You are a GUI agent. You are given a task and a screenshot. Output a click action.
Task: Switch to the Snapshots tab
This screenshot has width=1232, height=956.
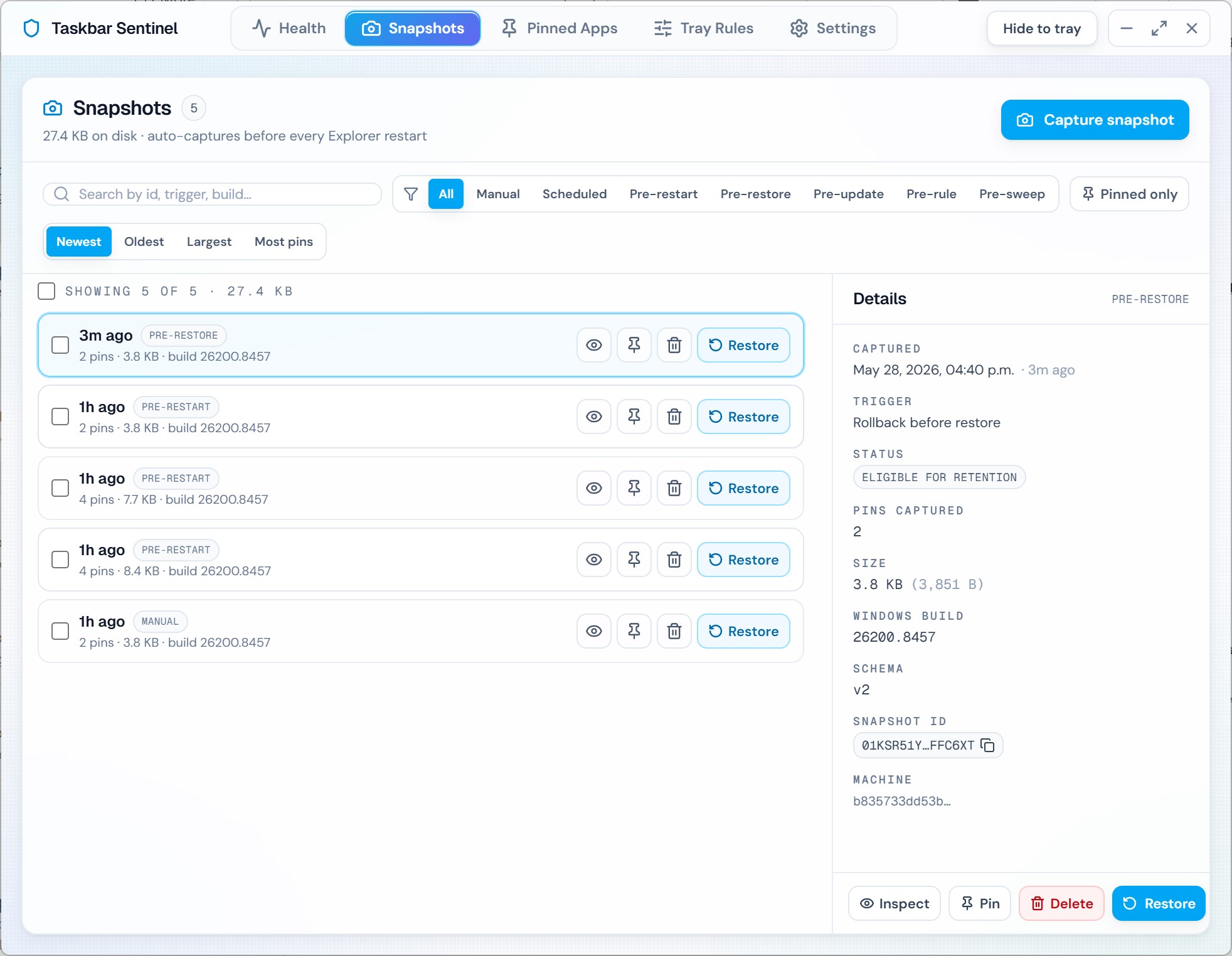coord(413,28)
